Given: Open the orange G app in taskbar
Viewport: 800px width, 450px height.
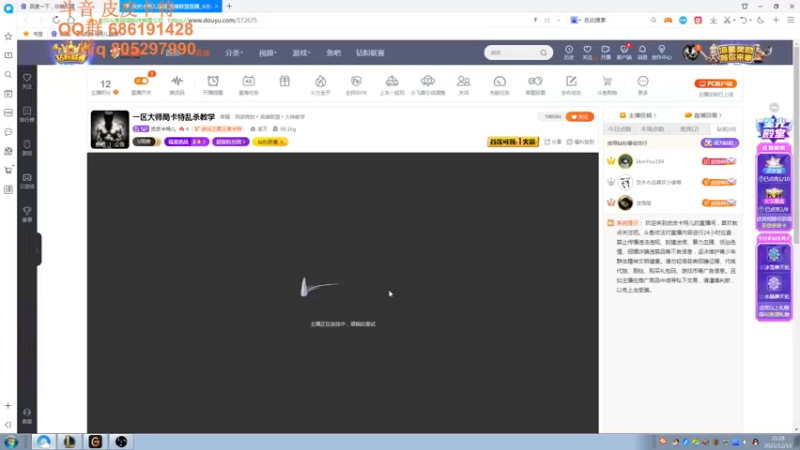Looking at the screenshot, I should tap(95, 442).
